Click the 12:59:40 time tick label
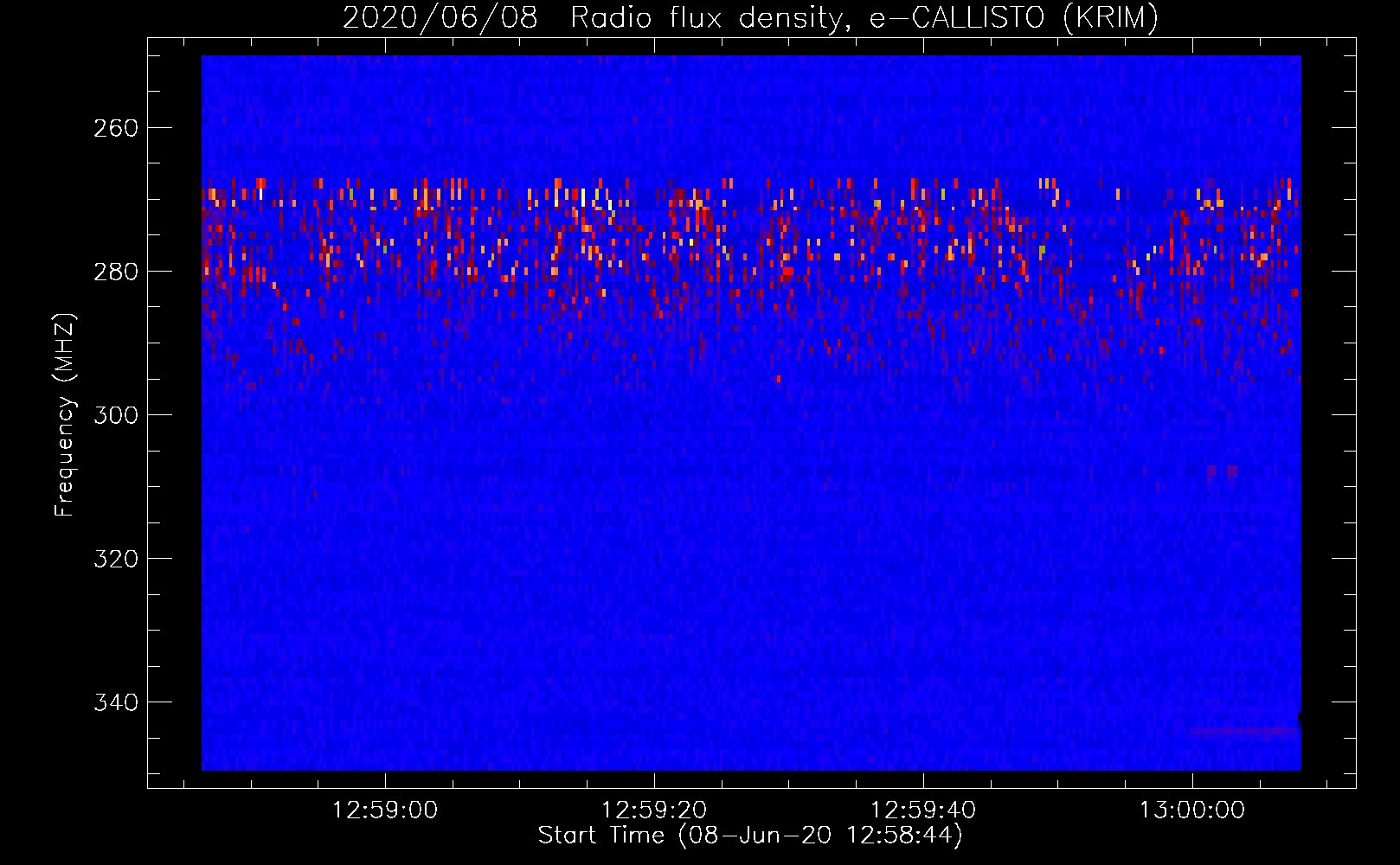Viewport: 1400px width, 865px height. coord(923,811)
